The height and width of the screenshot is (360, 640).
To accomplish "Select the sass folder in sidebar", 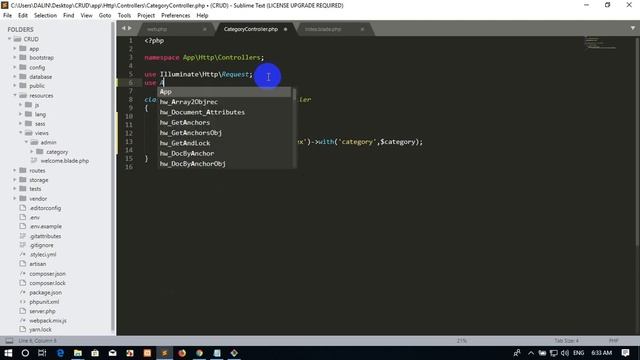I will 40,124.
